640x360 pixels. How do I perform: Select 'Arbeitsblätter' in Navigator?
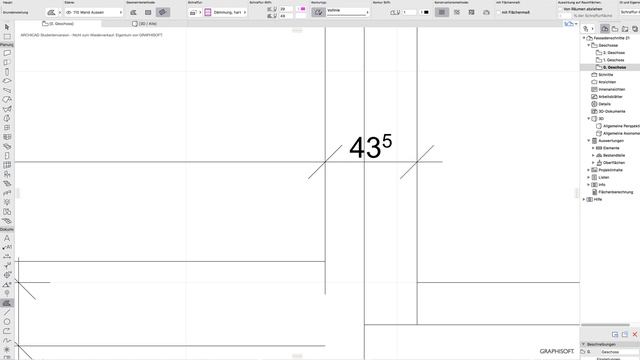[611, 97]
